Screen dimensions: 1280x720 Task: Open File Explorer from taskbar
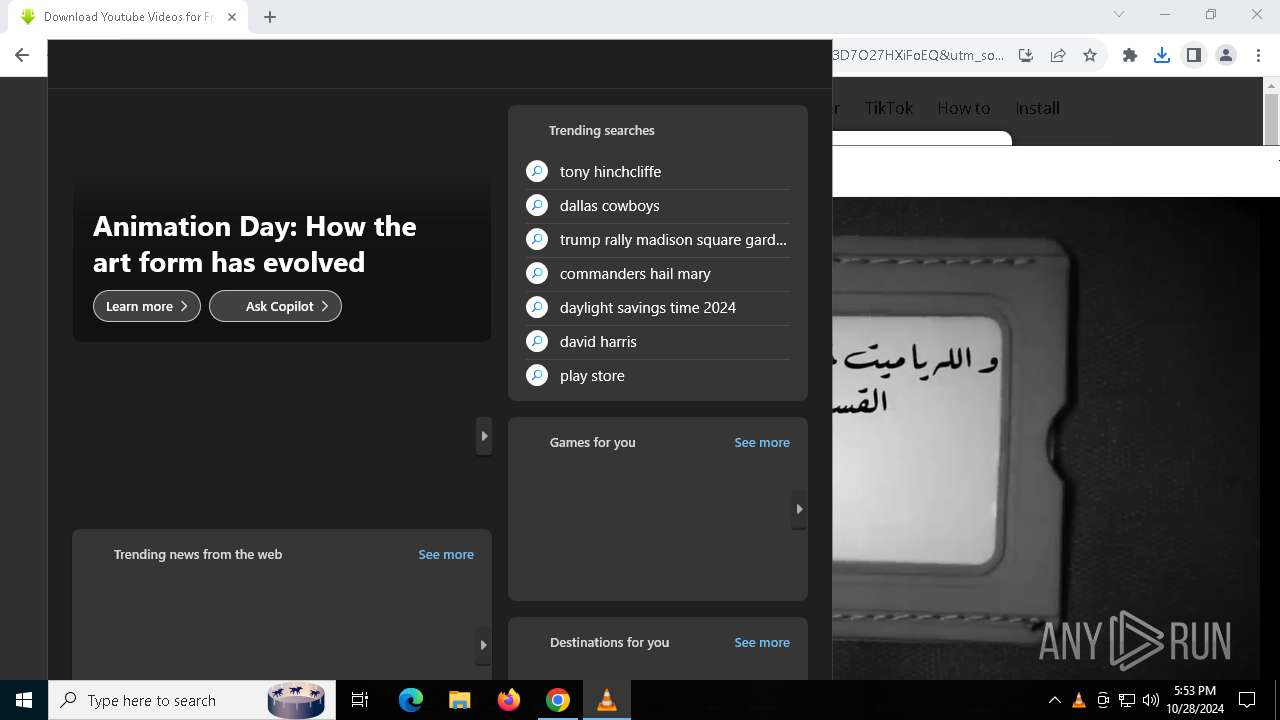tap(459, 700)
